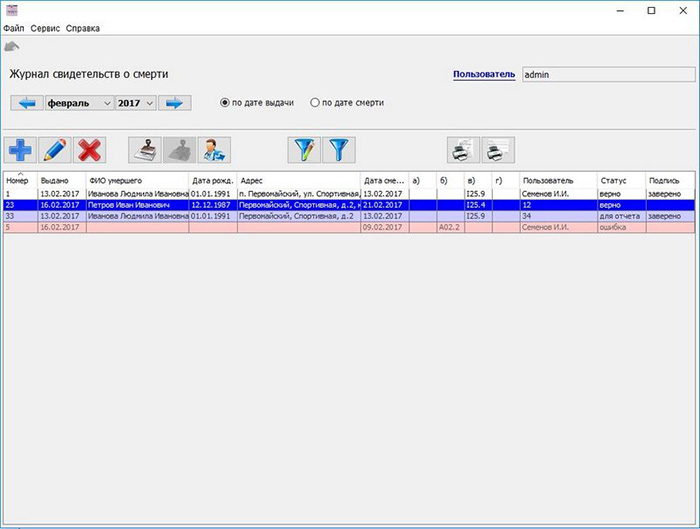Open the Справка menu
The height and width of the screenshot is (529, 700).
coord(83,29)
